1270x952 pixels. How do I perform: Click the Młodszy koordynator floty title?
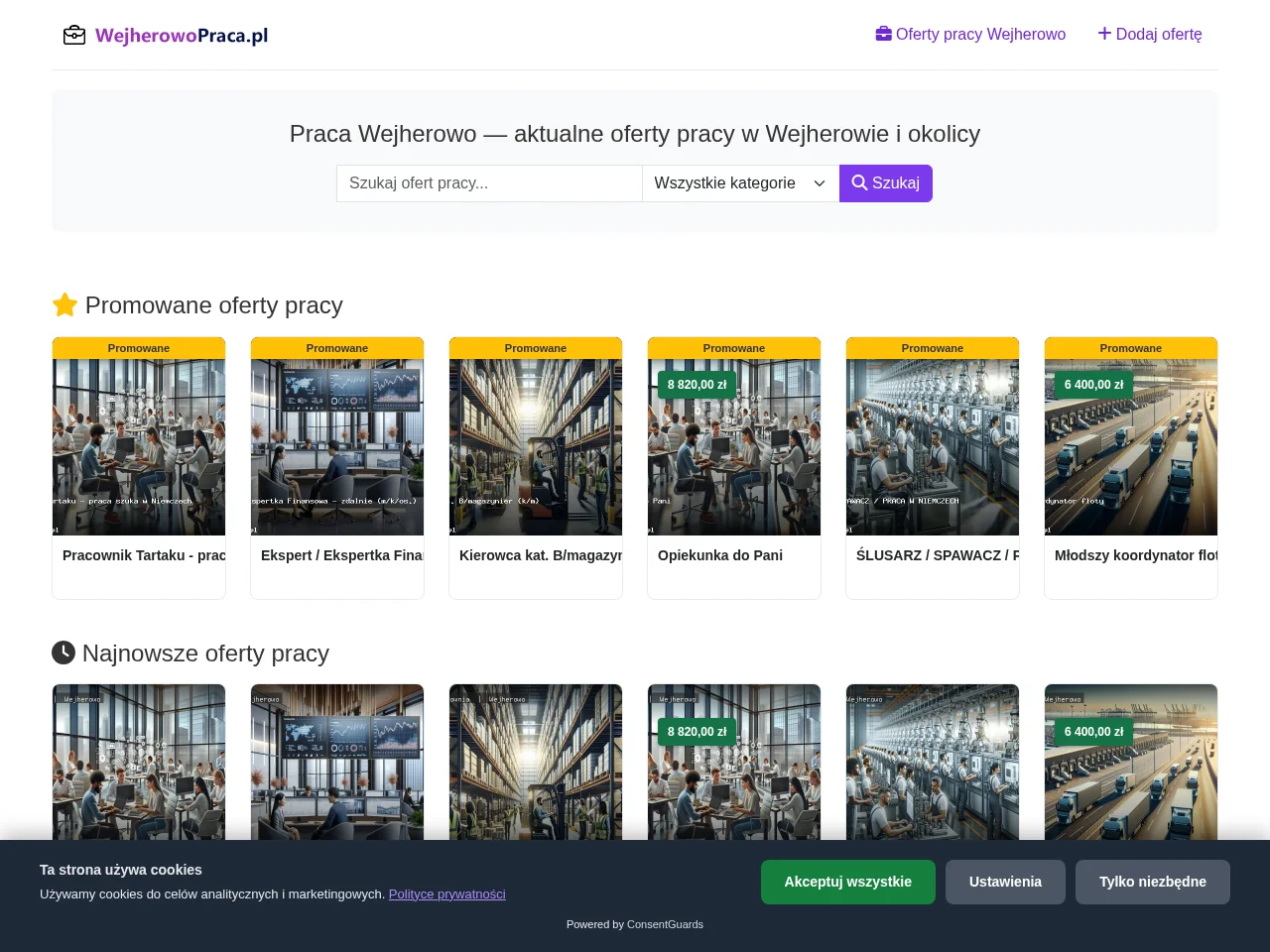click(x=1136, y=555)
